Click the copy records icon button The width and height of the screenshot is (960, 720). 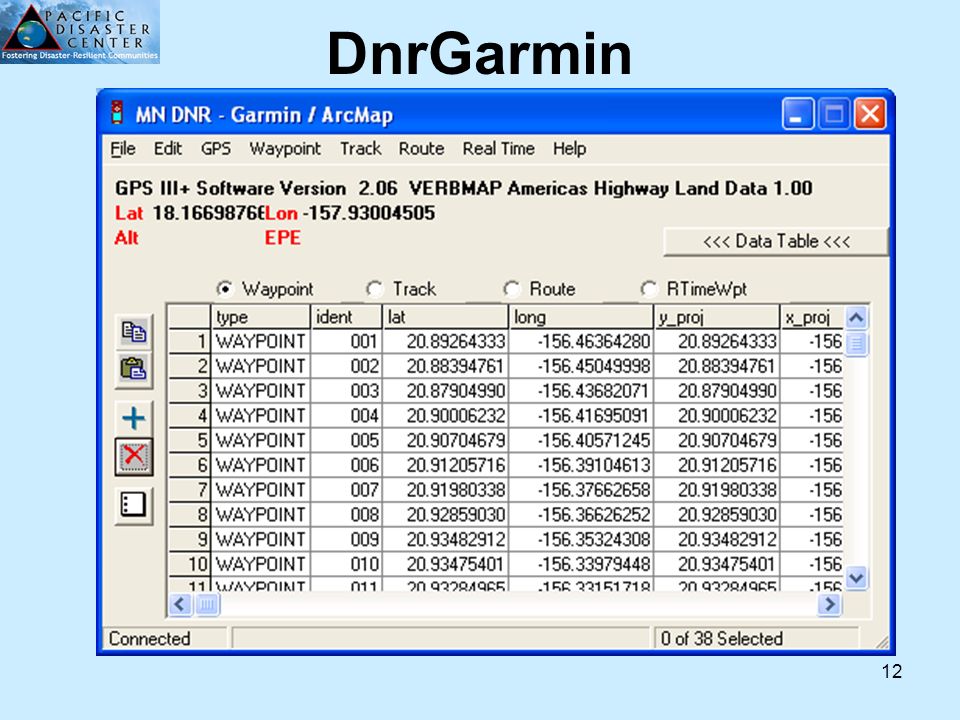tap(133, 332)
